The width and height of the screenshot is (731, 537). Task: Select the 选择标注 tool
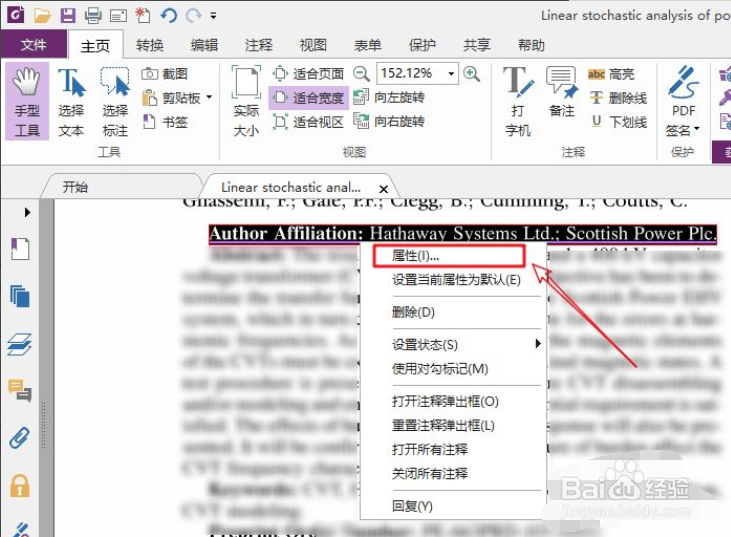pos(115,101)
